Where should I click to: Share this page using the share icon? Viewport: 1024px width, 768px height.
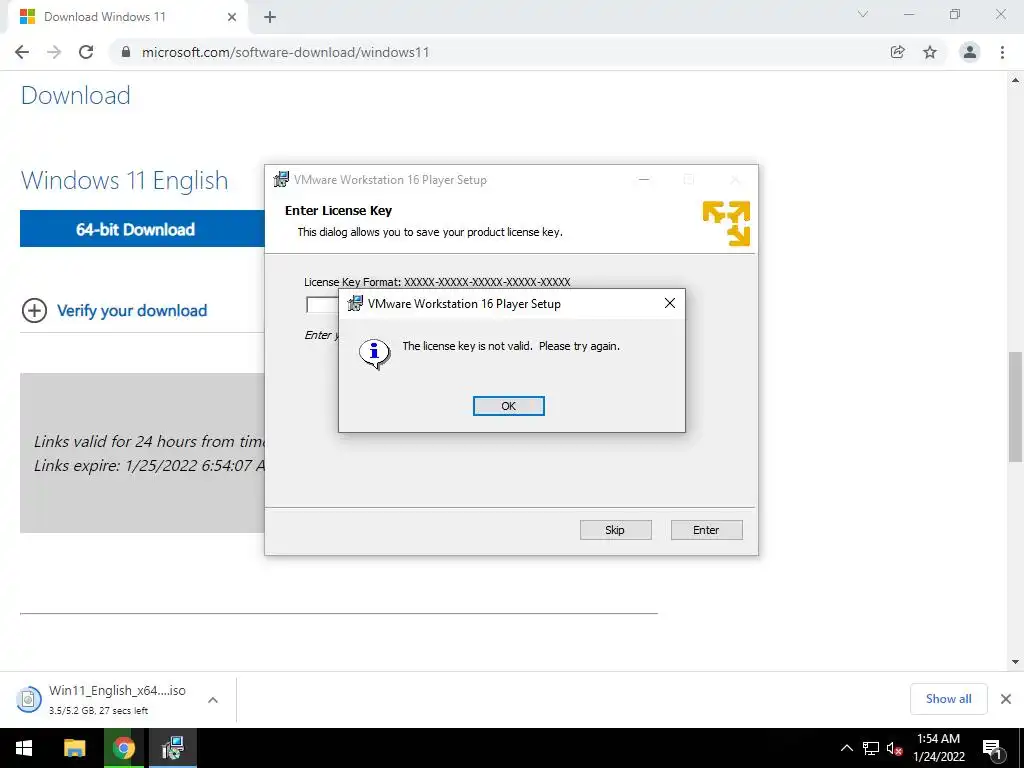pos(897,52)
